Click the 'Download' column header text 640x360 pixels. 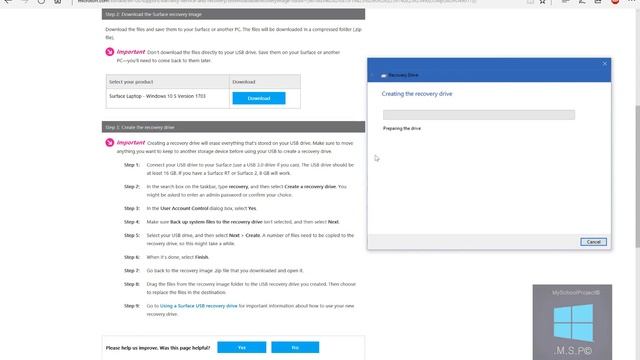[244, 82]
